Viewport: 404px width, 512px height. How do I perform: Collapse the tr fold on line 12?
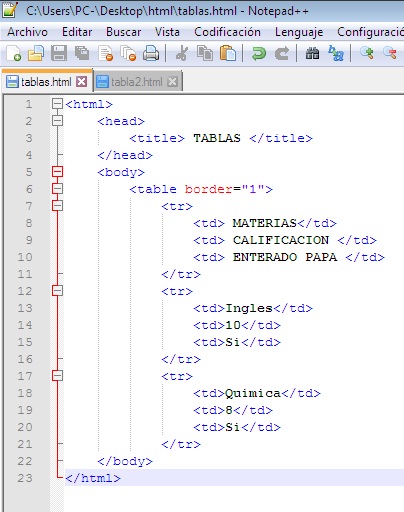[x=57, y=291]
